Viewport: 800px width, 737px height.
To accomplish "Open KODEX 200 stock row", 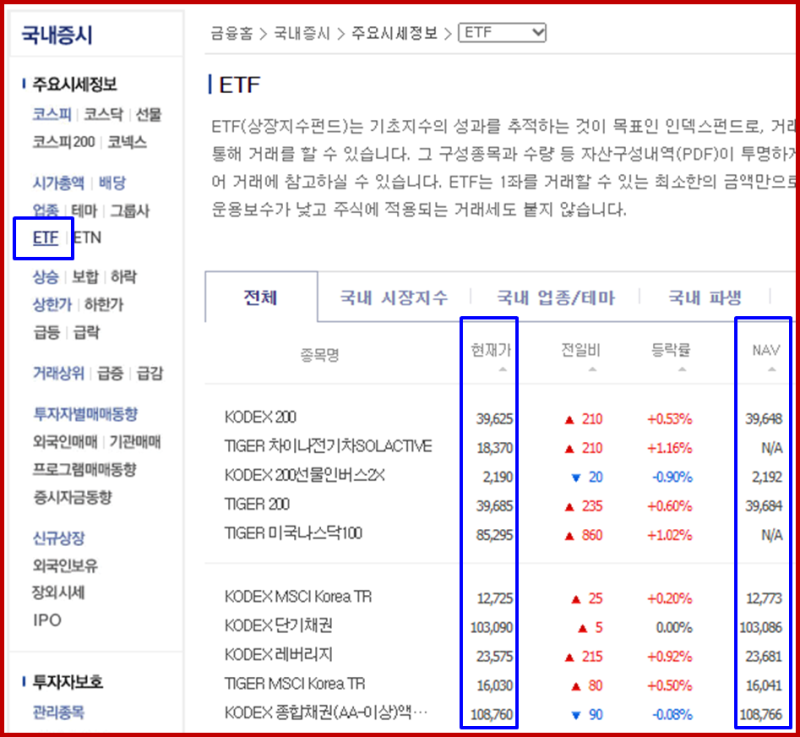I will [x=260, y=417].
